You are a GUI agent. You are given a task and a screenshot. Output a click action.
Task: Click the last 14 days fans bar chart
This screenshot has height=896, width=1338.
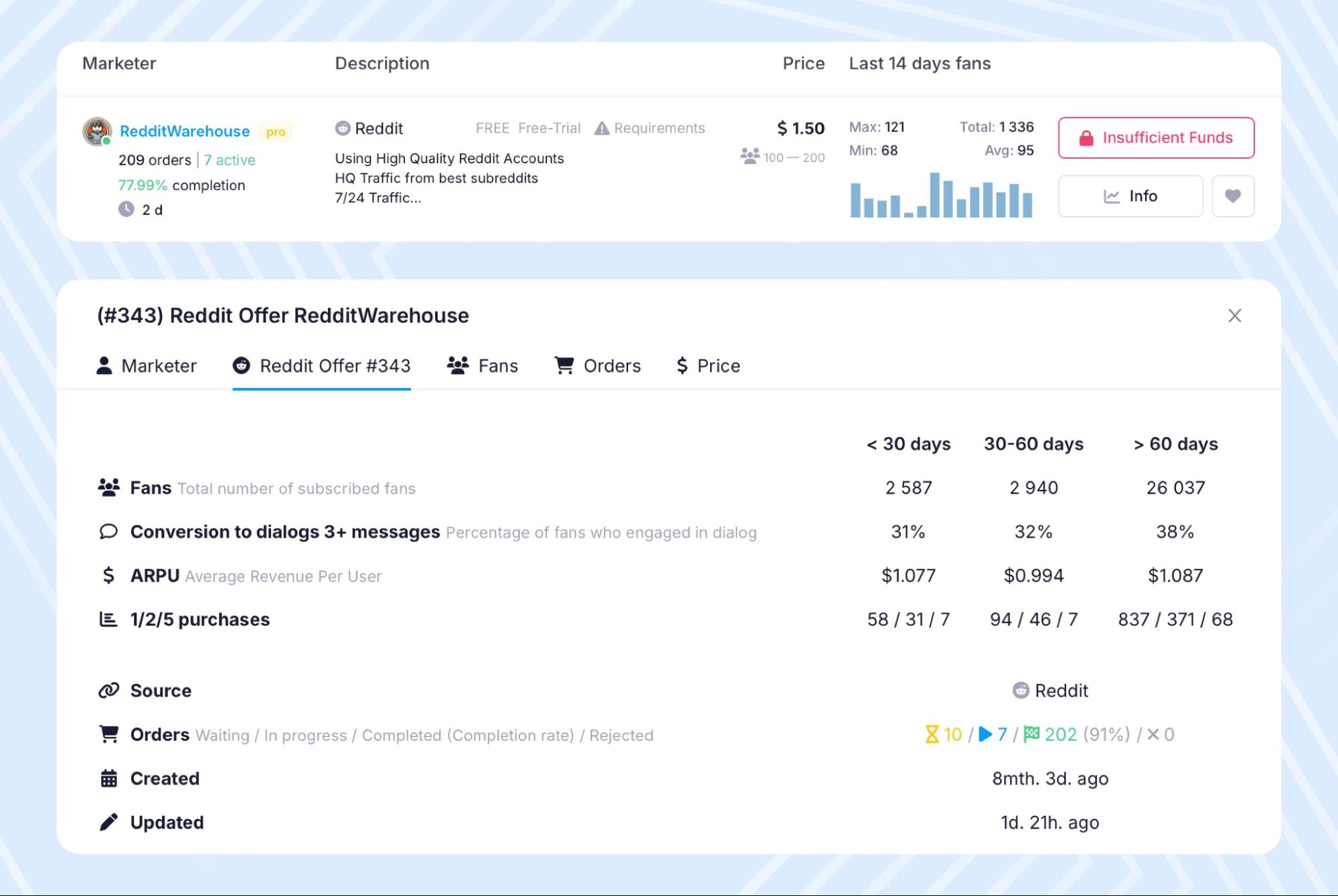click(940, 195)
